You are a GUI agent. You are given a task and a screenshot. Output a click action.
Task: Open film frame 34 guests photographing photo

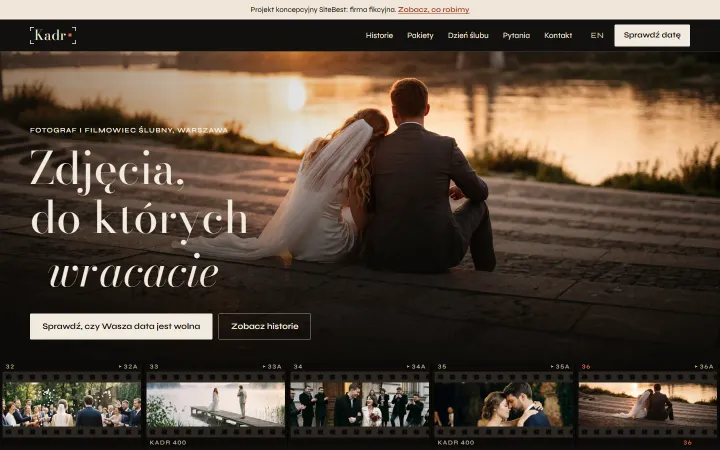(x=360, y=404)
